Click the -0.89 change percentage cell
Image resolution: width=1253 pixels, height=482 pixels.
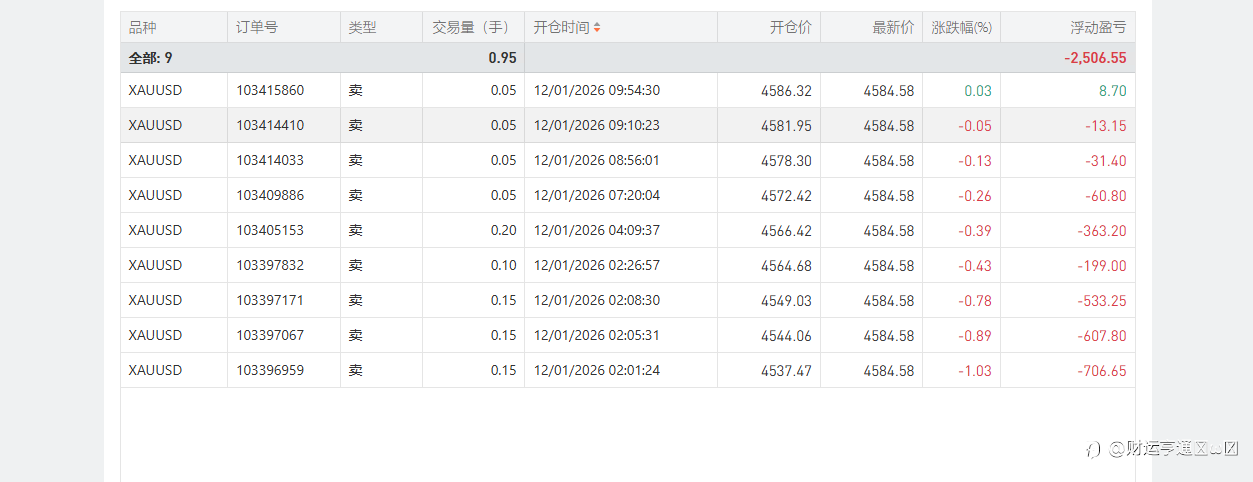click(x=974, y=336)
